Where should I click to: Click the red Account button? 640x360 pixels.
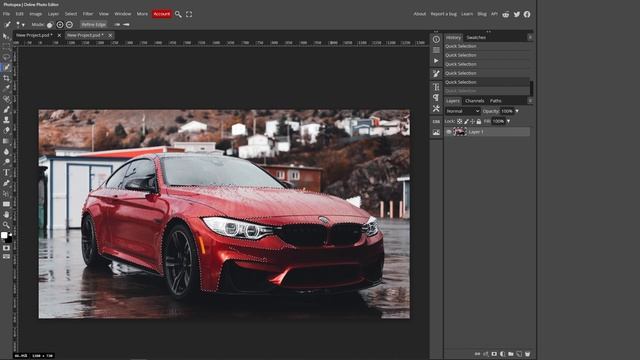coord(162,14)
